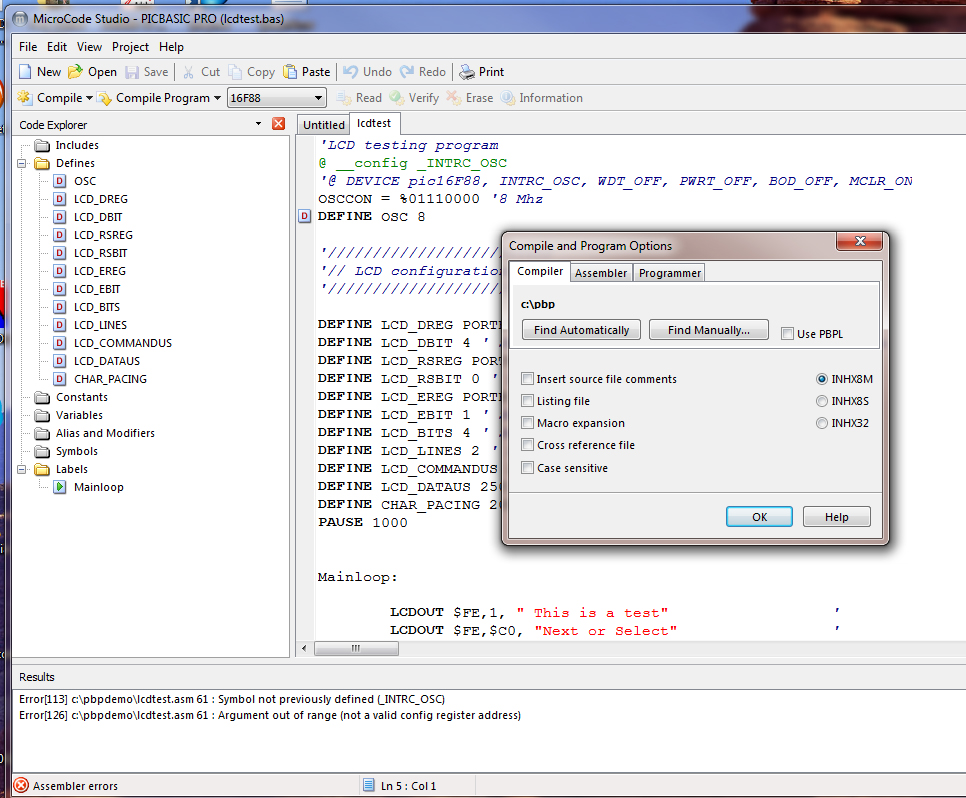Select the Error[113] result line

pyautogui.click(x=232, y=699)
